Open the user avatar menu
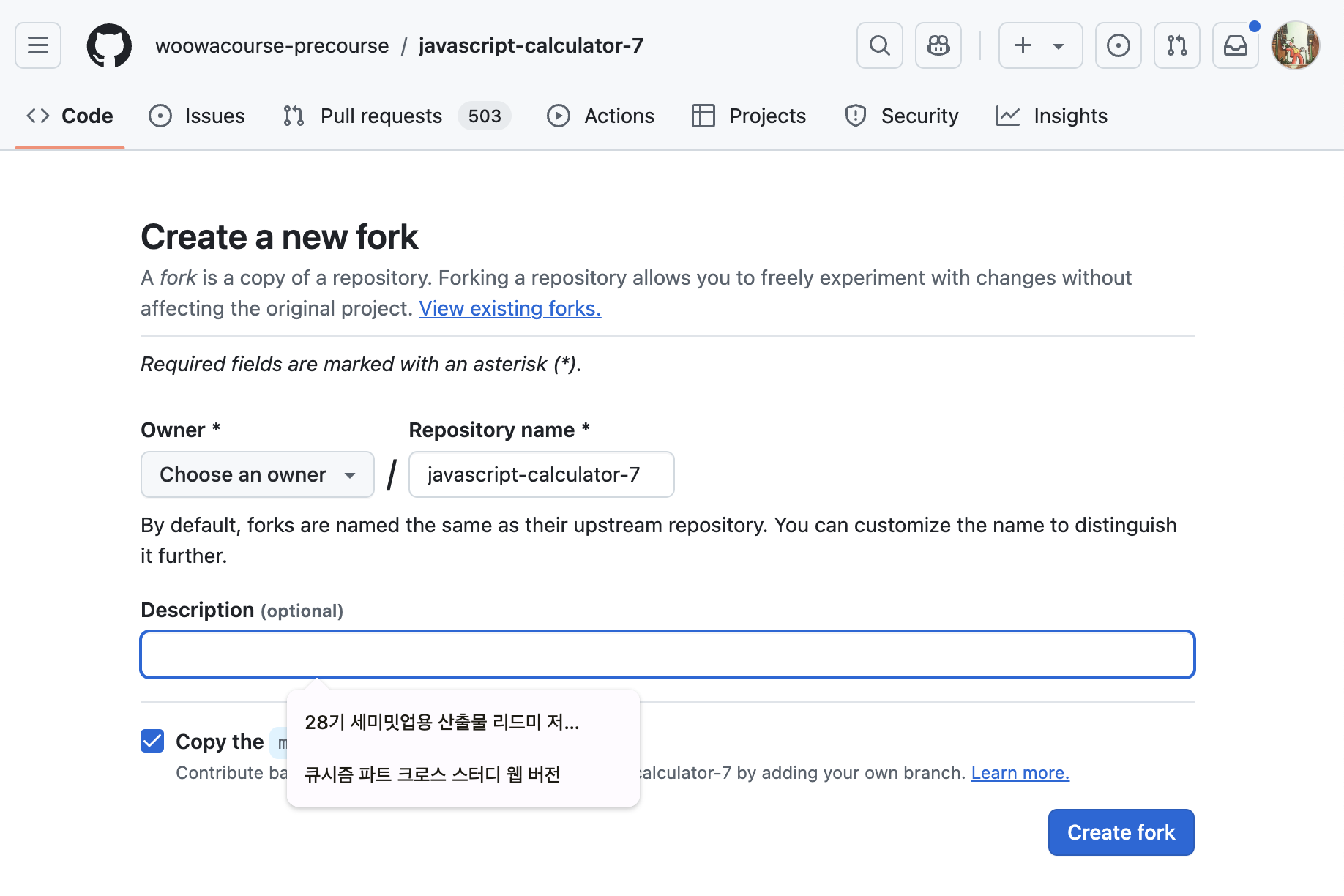Viewport: 1344px width, 896px height. (x=1296, y=45)
